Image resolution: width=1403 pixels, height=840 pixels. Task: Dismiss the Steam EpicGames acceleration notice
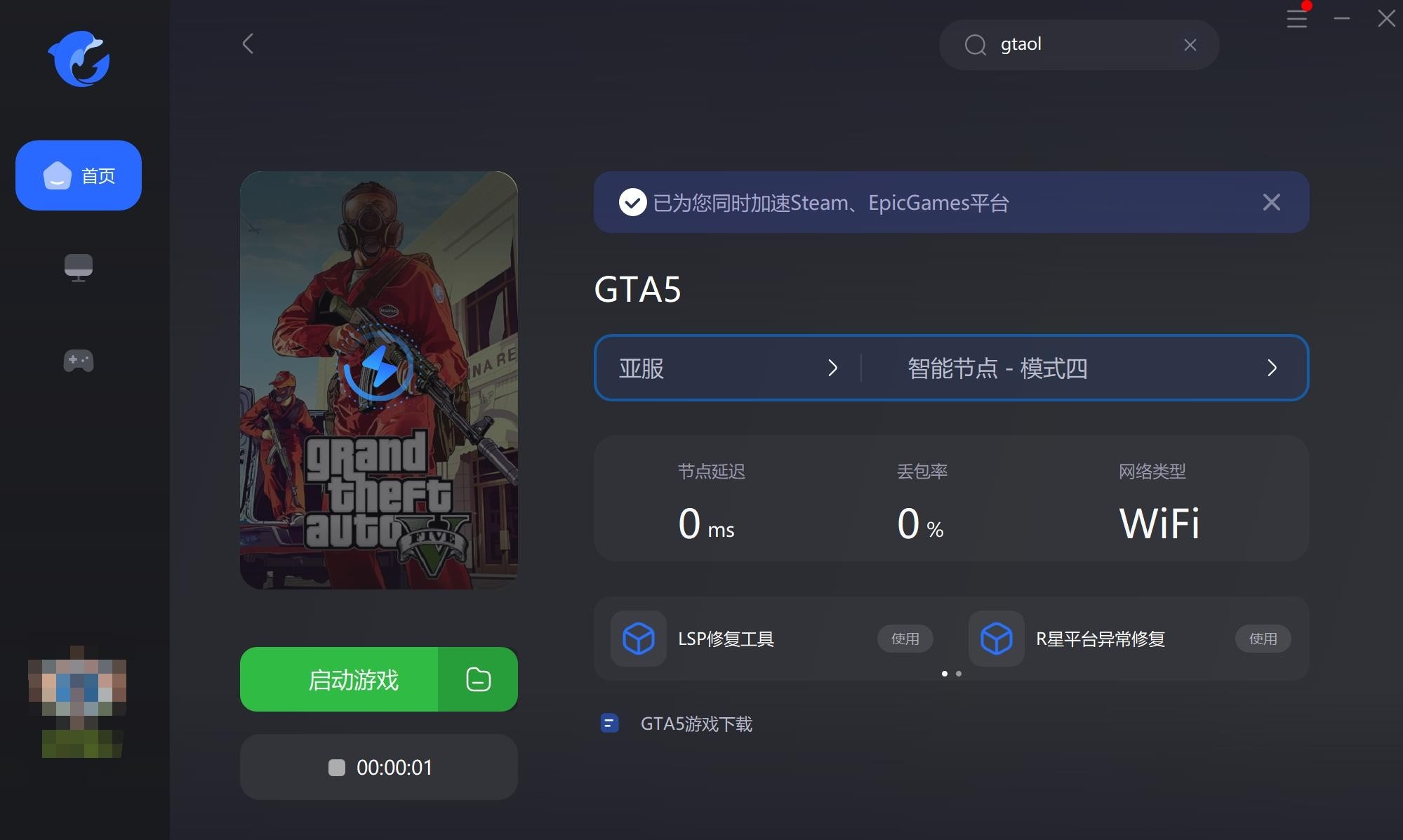click(1271, 203)
